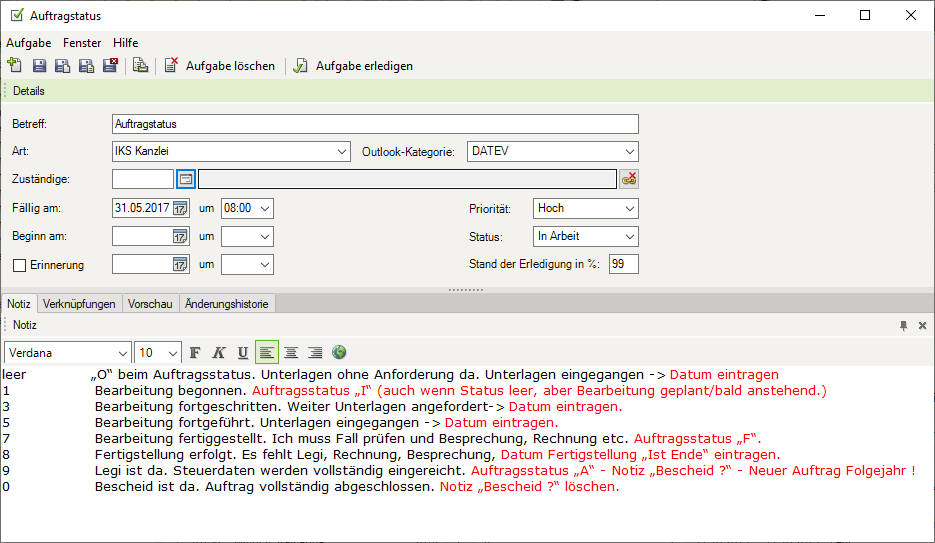
Task: Click the new task icon
Action: (x=14, y=66)
